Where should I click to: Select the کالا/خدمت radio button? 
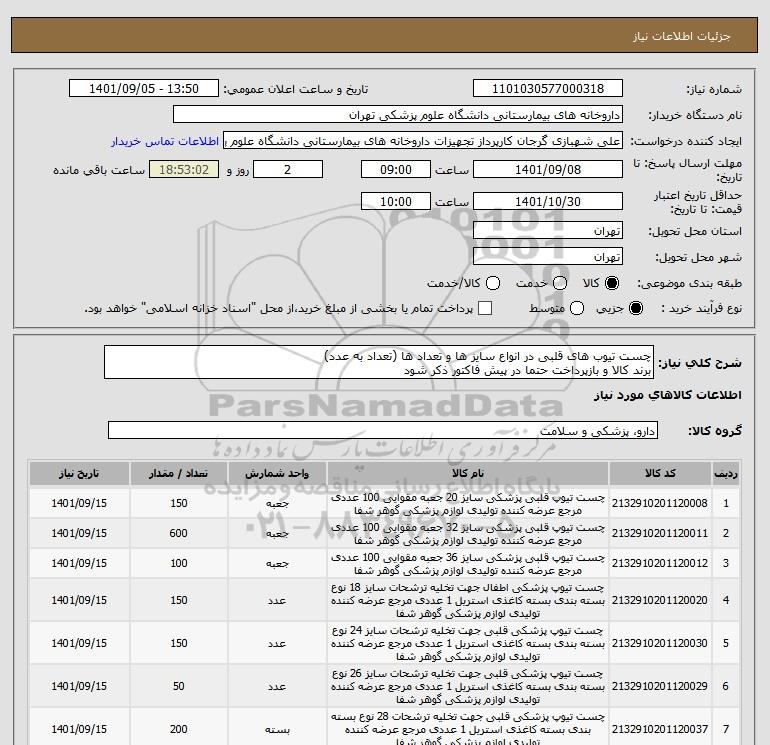[493, 283]
